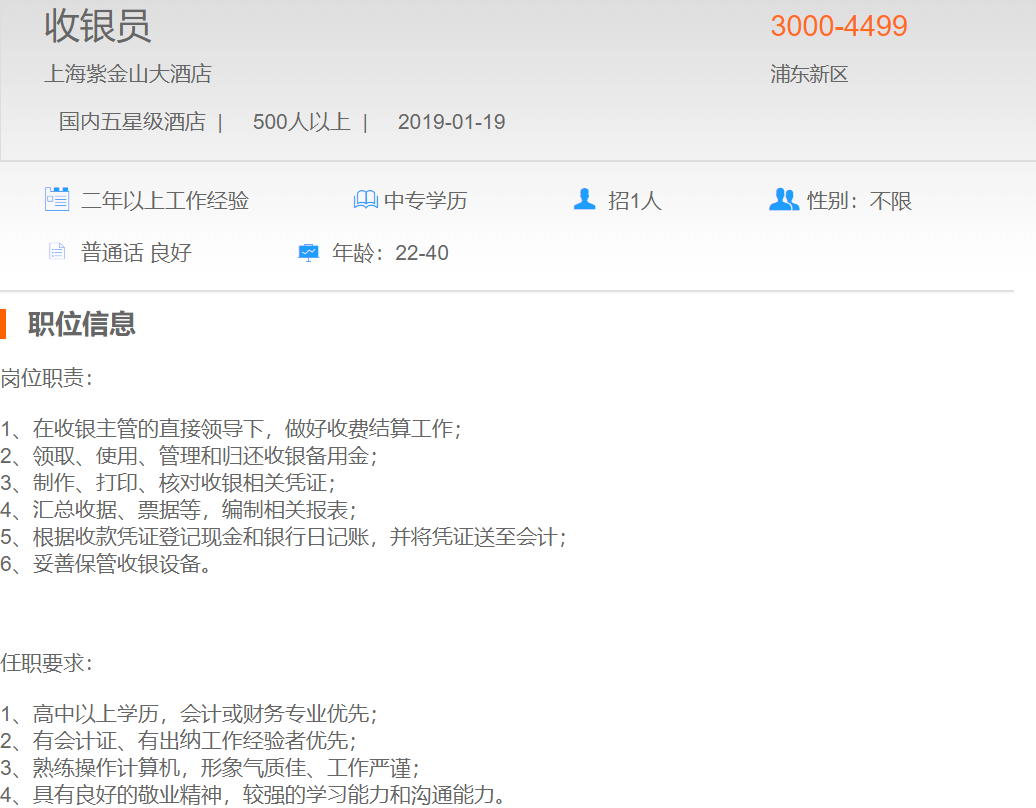Viewport: 1036px width, 808px height.
Task: Click the 职位信息 section heading
Action: pyautogui.click(x=81, y=324)
